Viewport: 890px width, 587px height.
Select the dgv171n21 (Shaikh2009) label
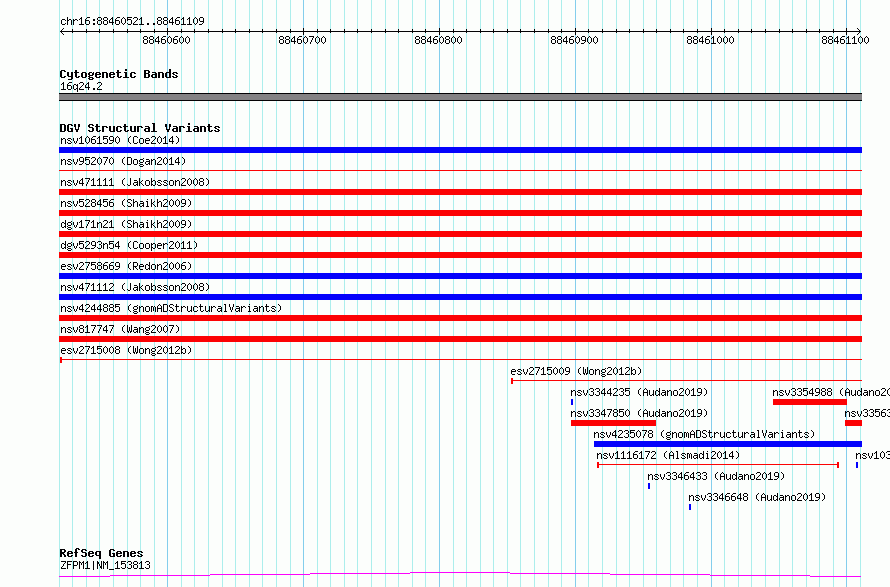[126, 224]
